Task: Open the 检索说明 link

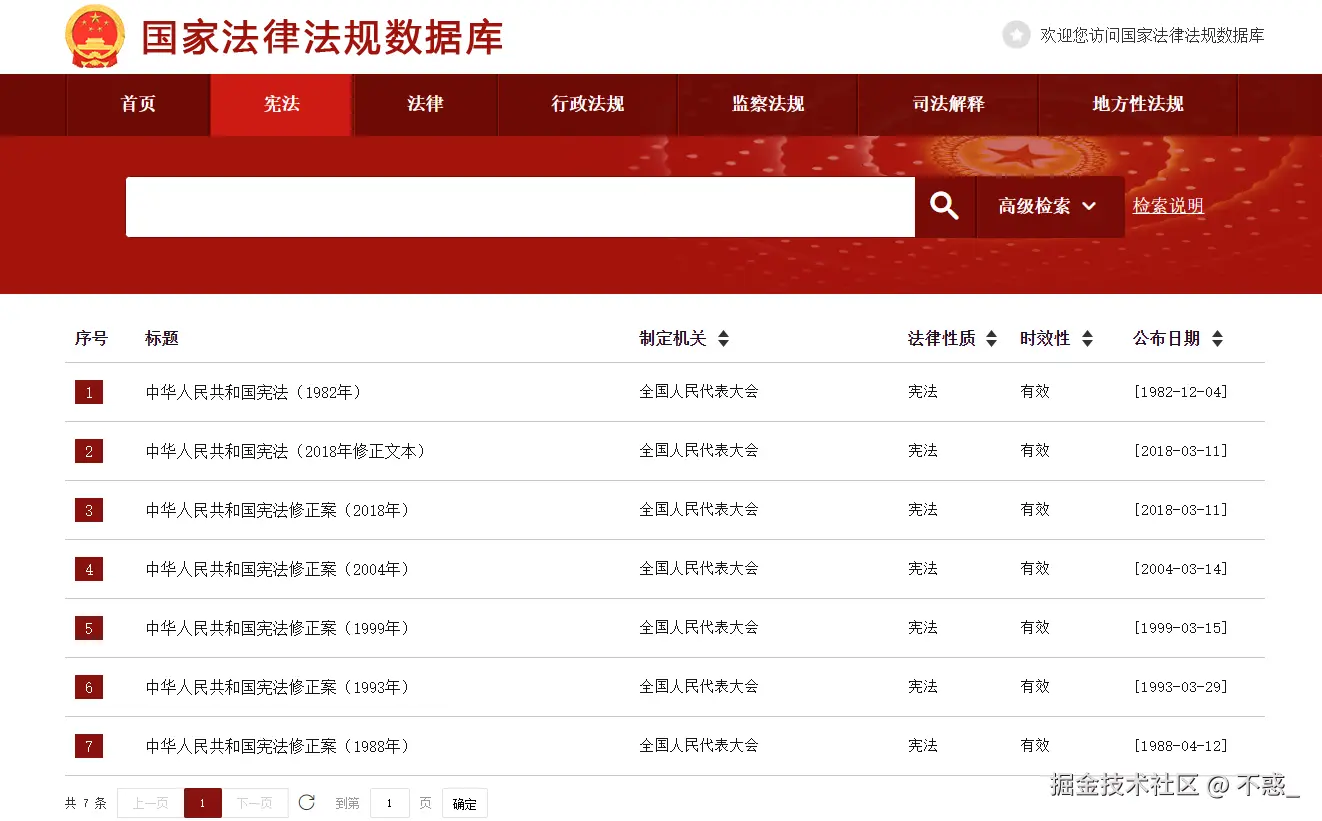Action: [1168, 206]
